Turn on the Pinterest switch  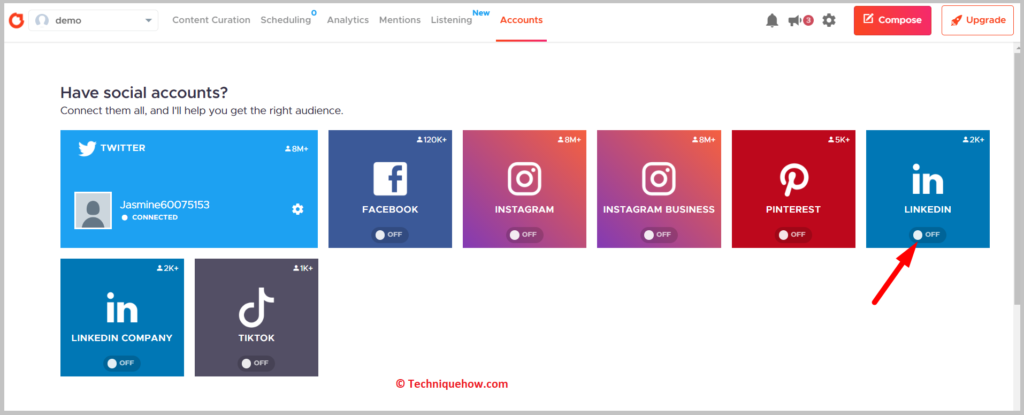793,235
